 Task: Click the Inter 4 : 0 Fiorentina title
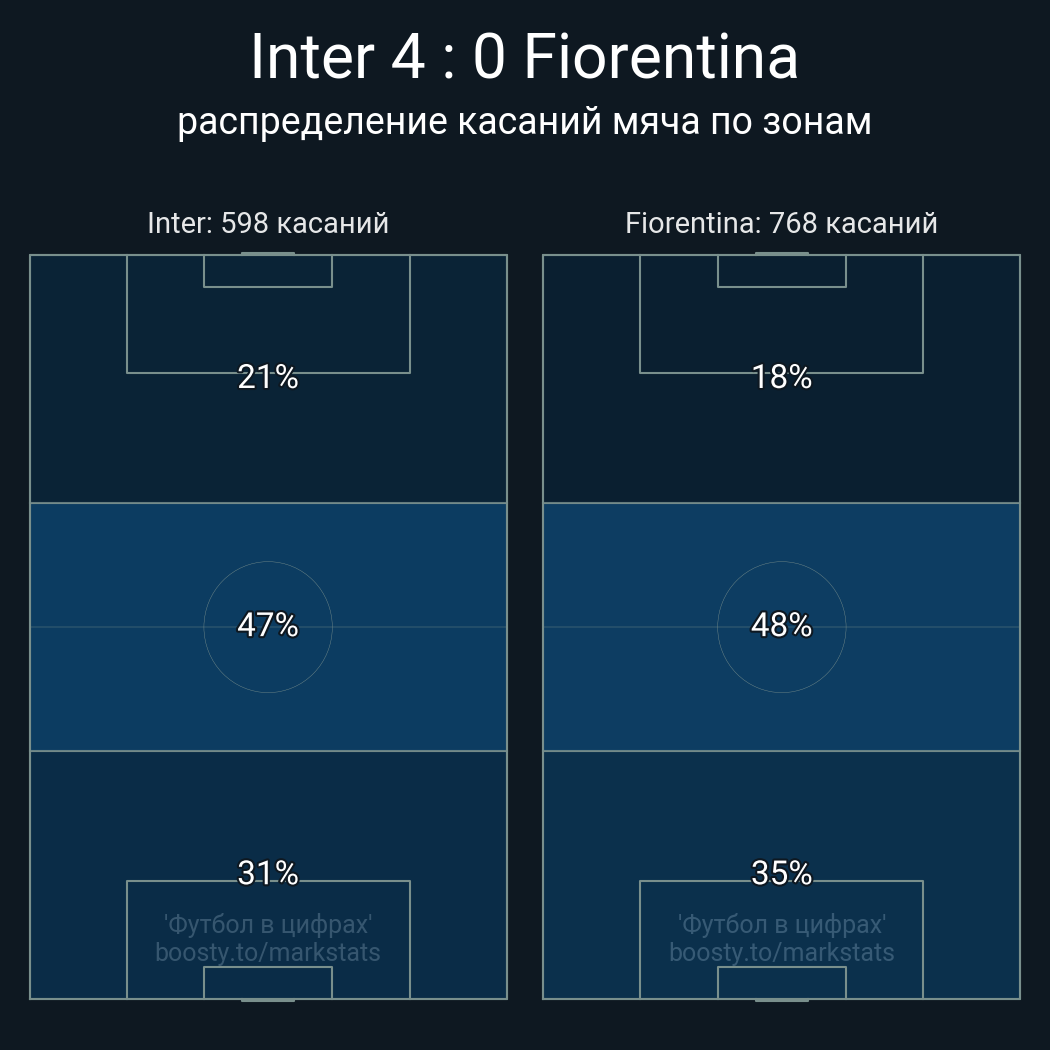(524, 57)
